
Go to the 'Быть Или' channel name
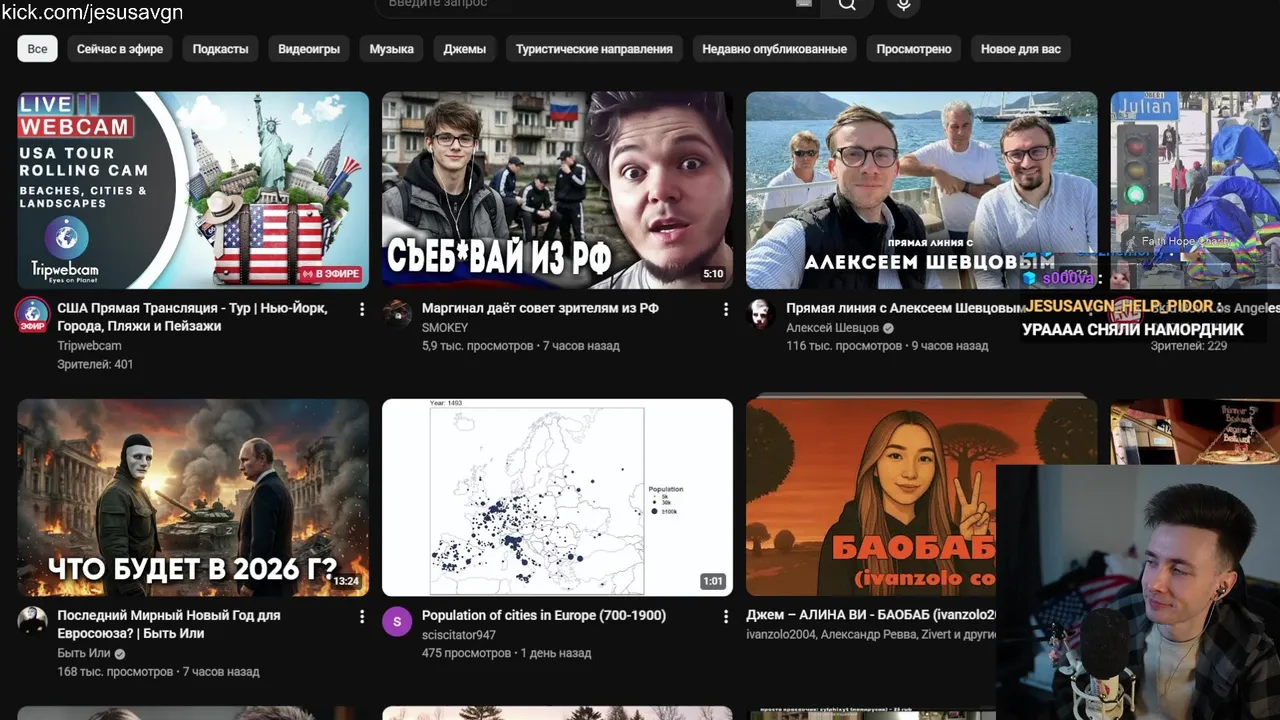click(x=84, y=654)
